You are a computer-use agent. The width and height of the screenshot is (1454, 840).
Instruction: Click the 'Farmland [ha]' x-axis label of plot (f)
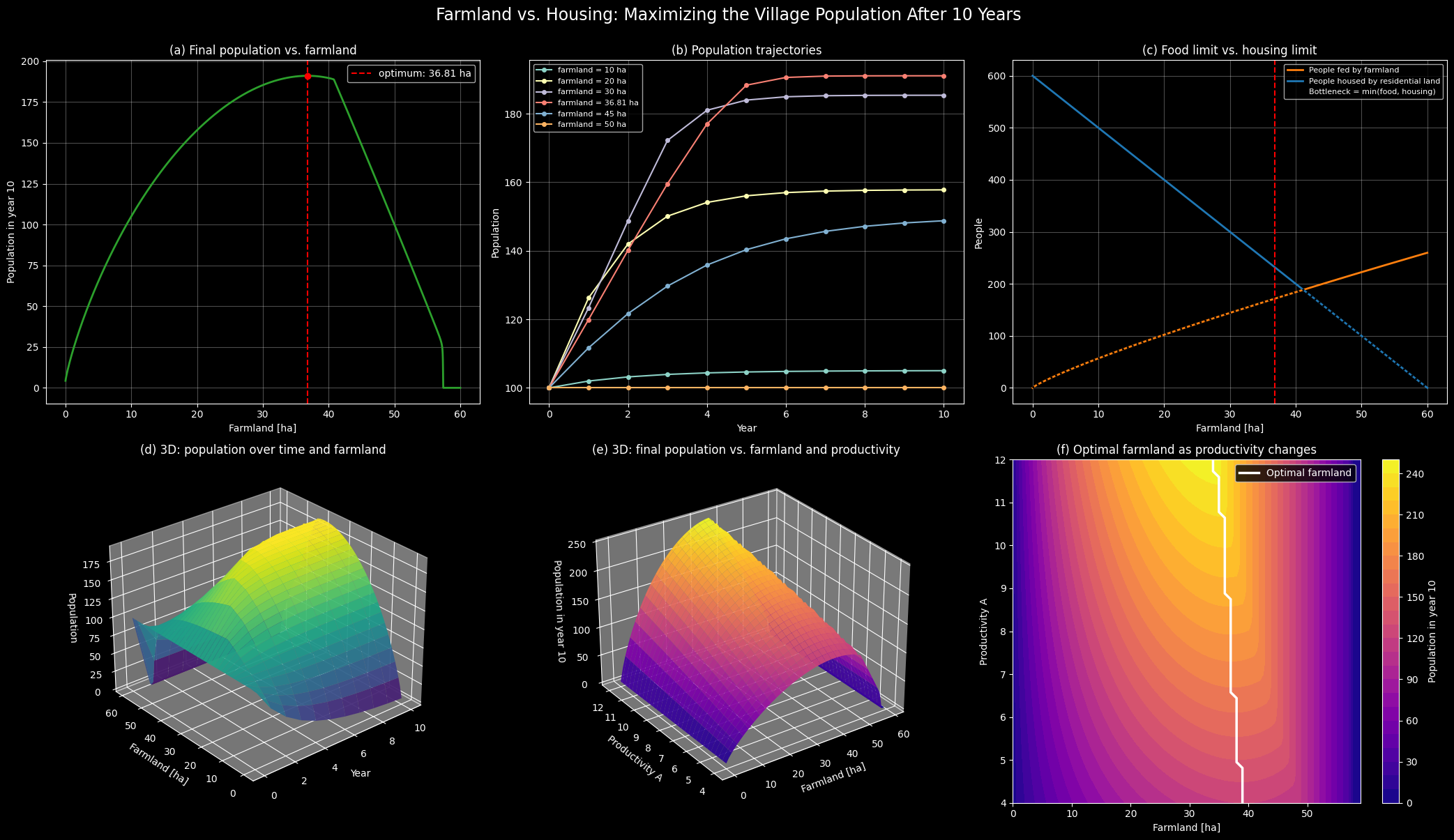pos(1186,827)
